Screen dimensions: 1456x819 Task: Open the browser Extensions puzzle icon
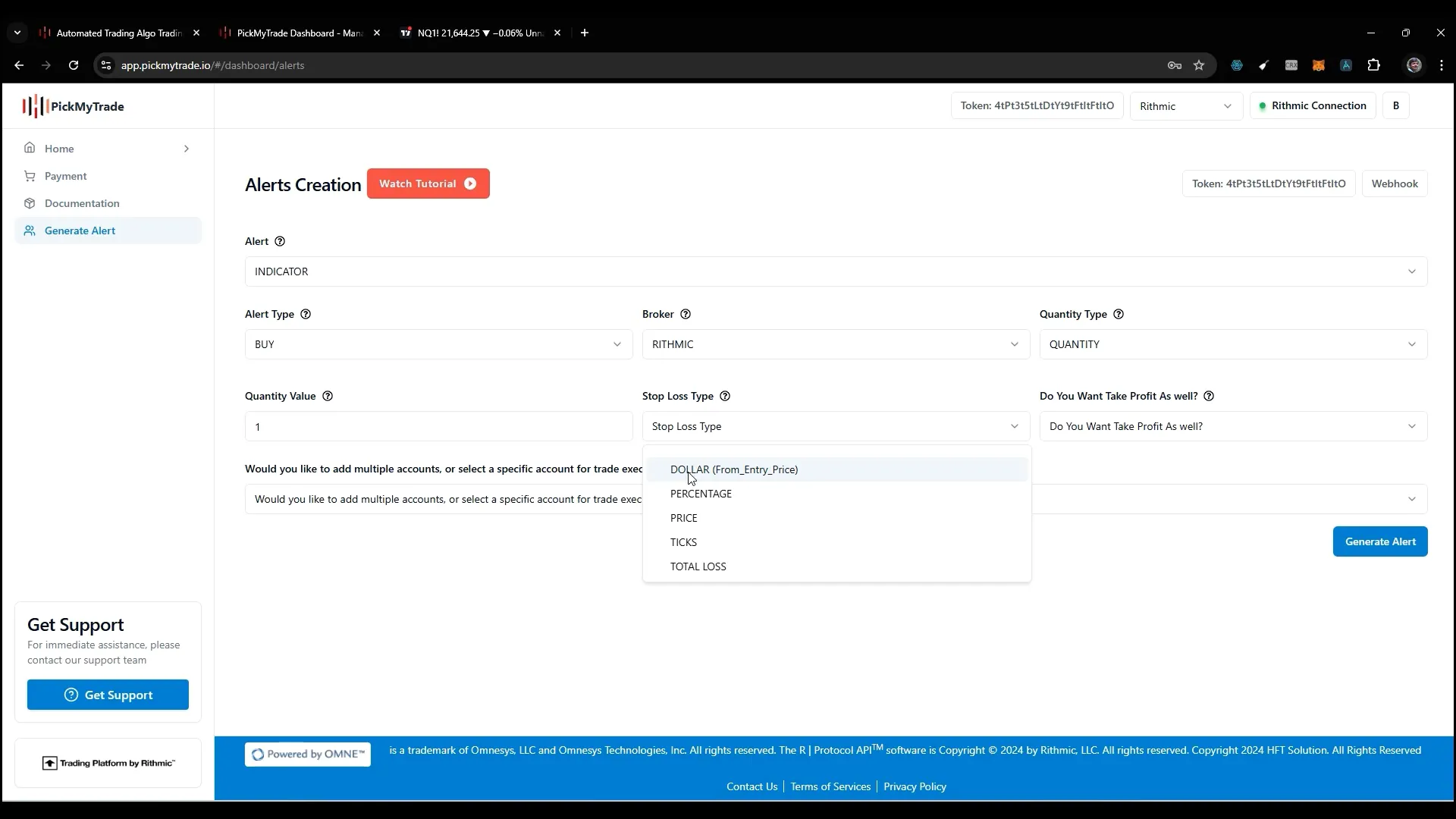(1373, 65)
